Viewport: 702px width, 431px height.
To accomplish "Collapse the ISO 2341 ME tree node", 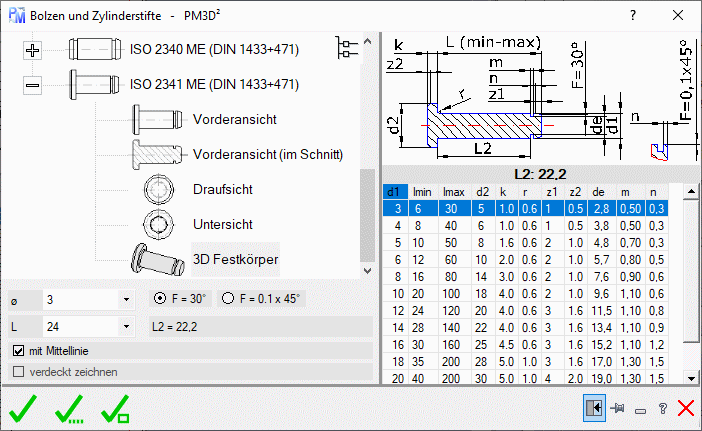I will pyautogui.click(x=32, y=85).
